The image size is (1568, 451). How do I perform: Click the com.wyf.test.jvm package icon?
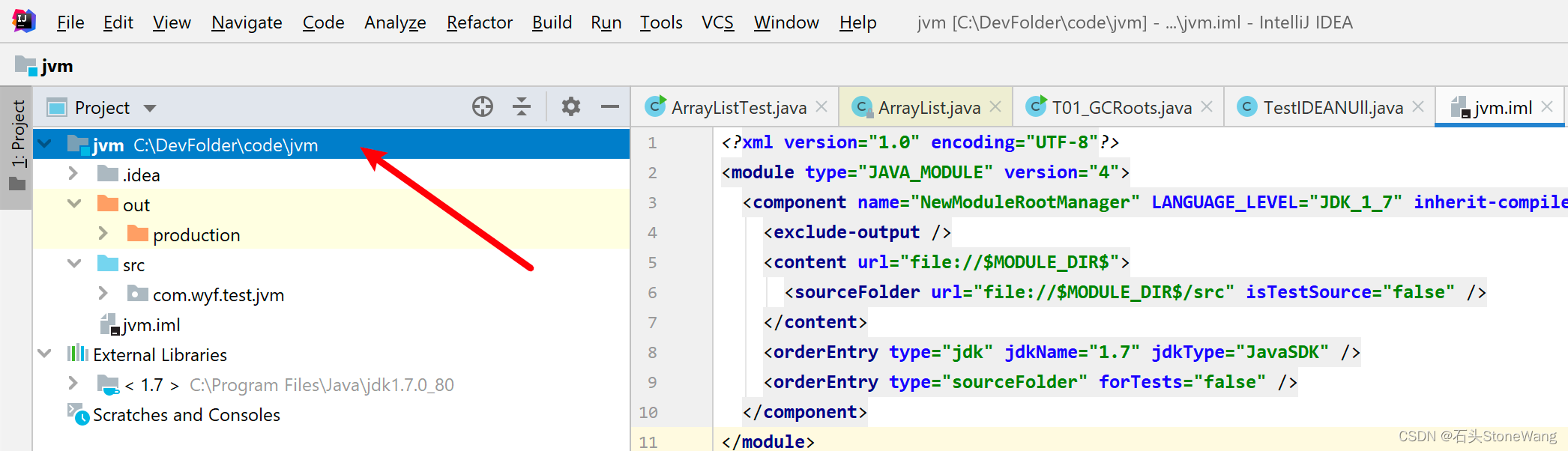point(138,294)
